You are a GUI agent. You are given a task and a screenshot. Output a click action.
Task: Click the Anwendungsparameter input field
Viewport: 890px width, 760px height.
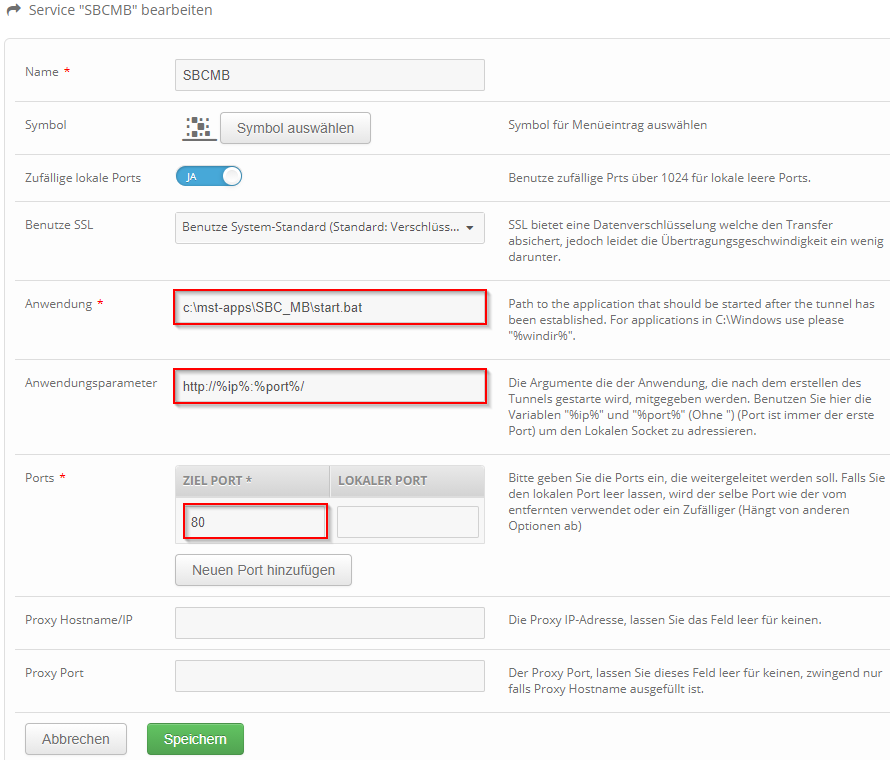330,387
